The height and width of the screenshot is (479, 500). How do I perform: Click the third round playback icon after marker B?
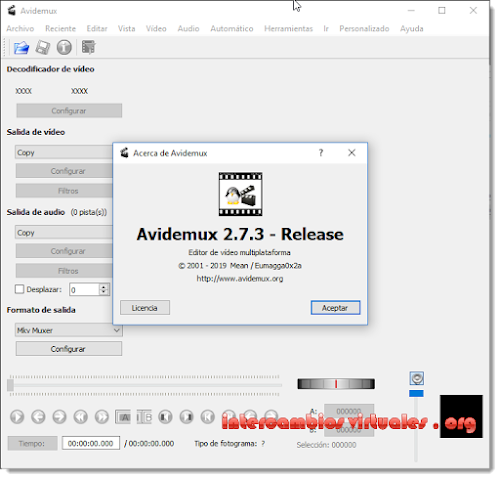pyautogui.click(x=208, y=417)
